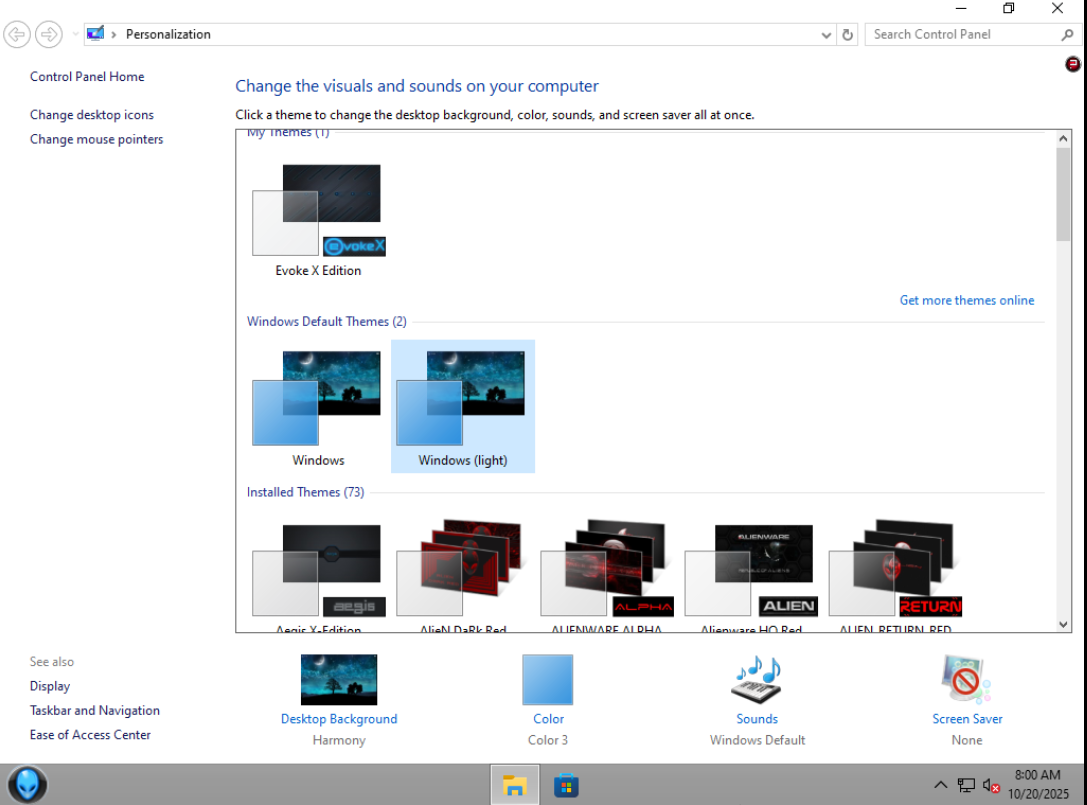Launch Microsoft Store from the taskbar
This screenshot has width=1087, height=805.
pyautogui.click(x=566, y=785)
